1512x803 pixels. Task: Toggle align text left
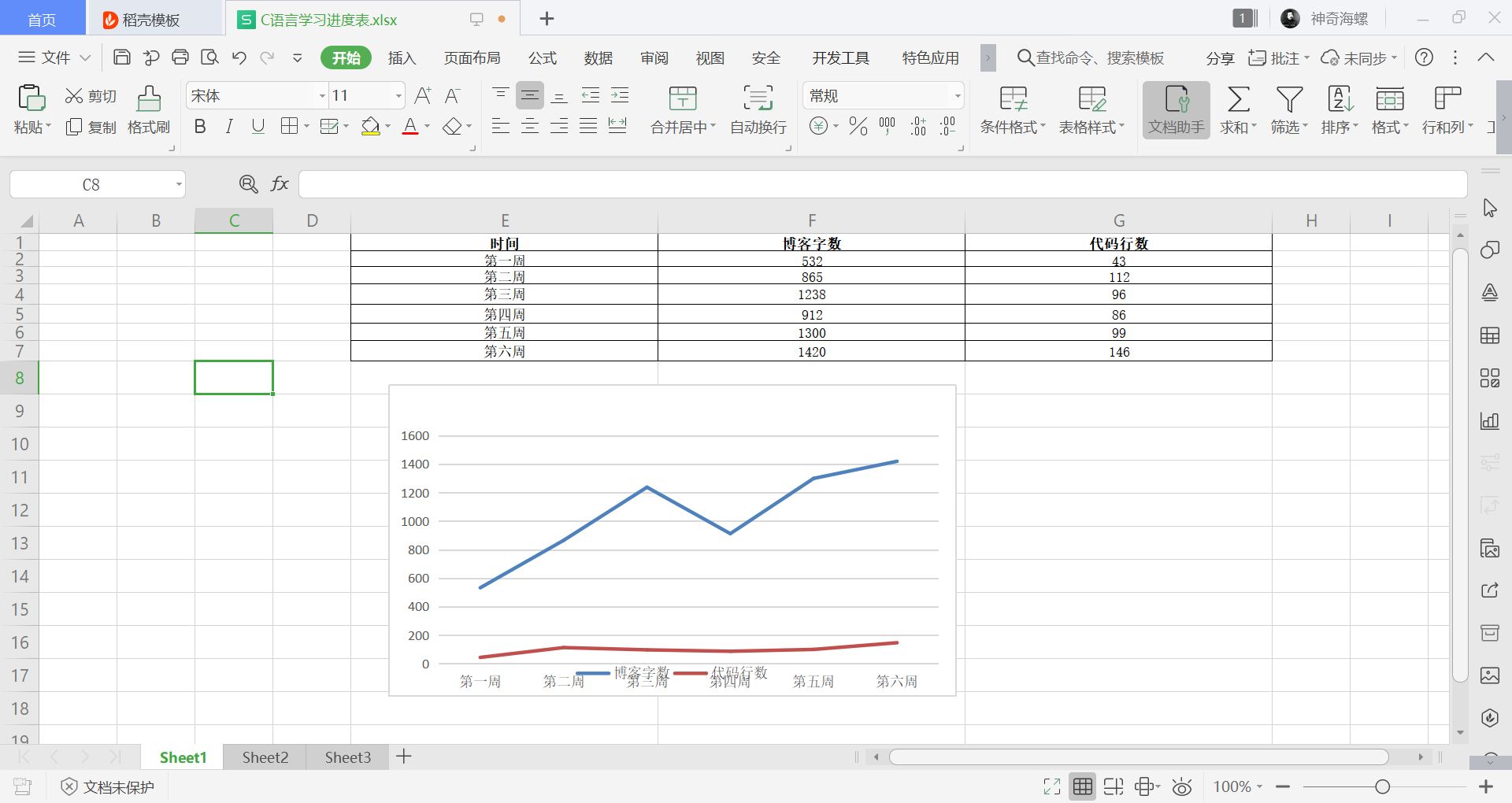click(500, 126)
